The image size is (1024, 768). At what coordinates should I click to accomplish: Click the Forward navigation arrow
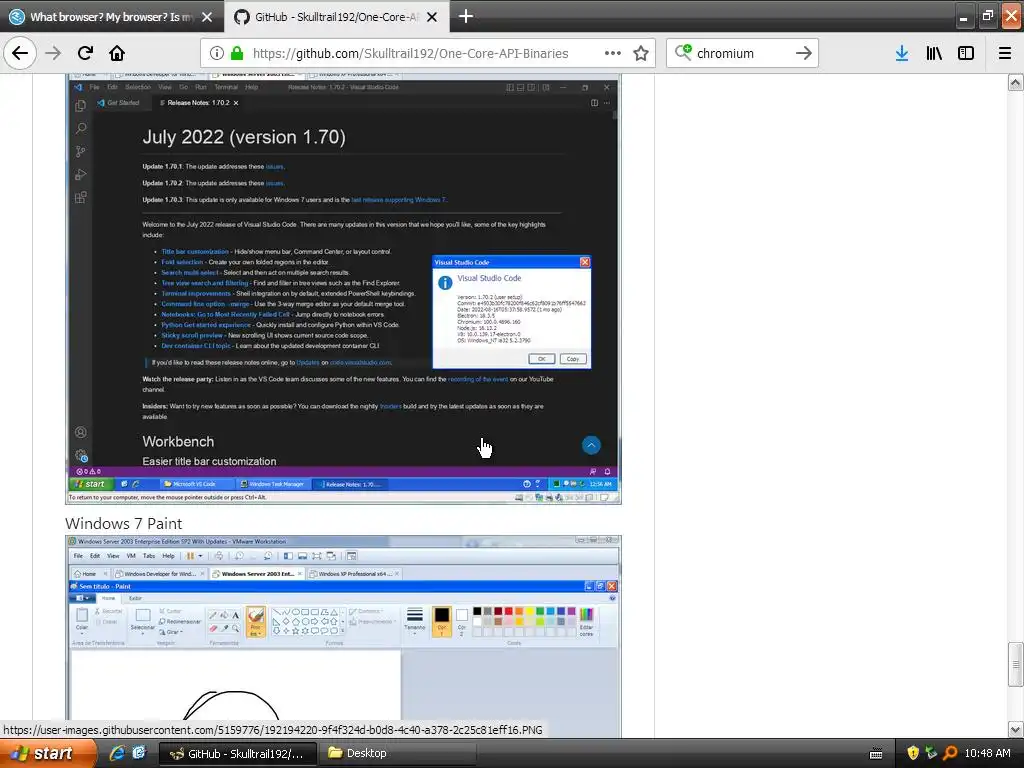click(53, 53)
